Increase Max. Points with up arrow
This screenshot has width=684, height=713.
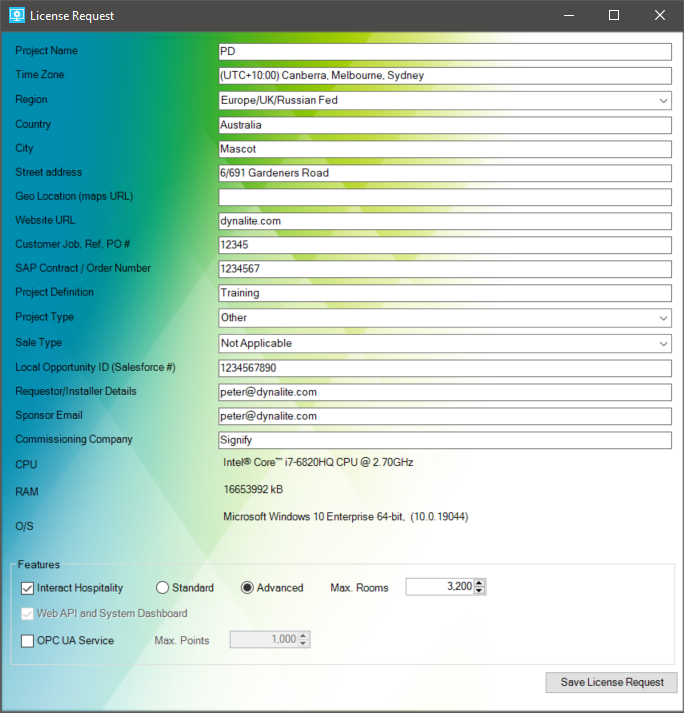[304, 636]
